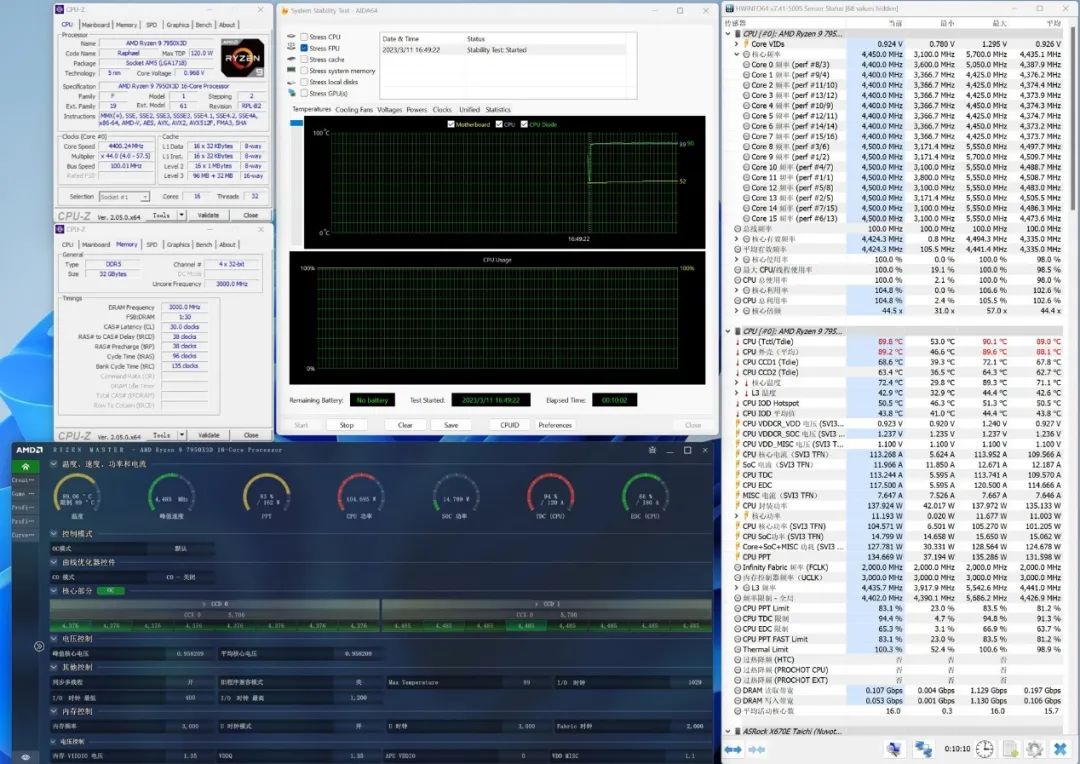
Task: Collapse the ASRock X670E Taichi group
Action: (729, 732)
